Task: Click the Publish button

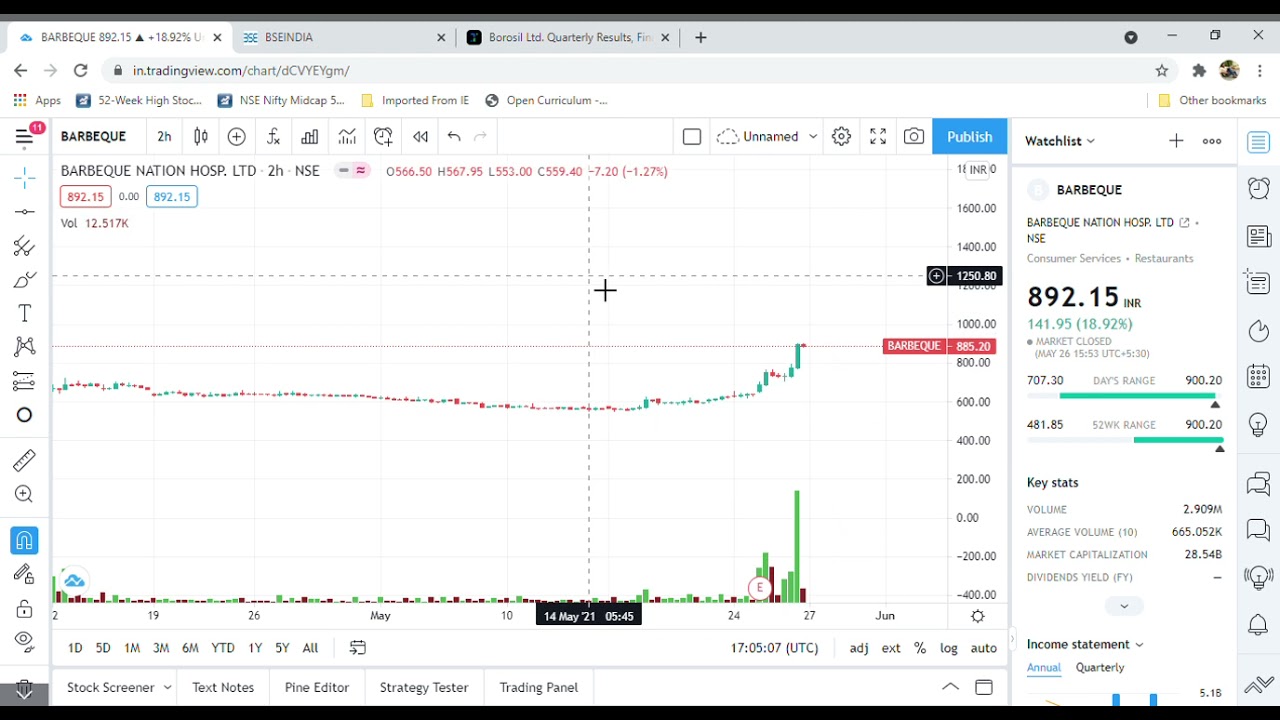Action: tap(970, 137)
